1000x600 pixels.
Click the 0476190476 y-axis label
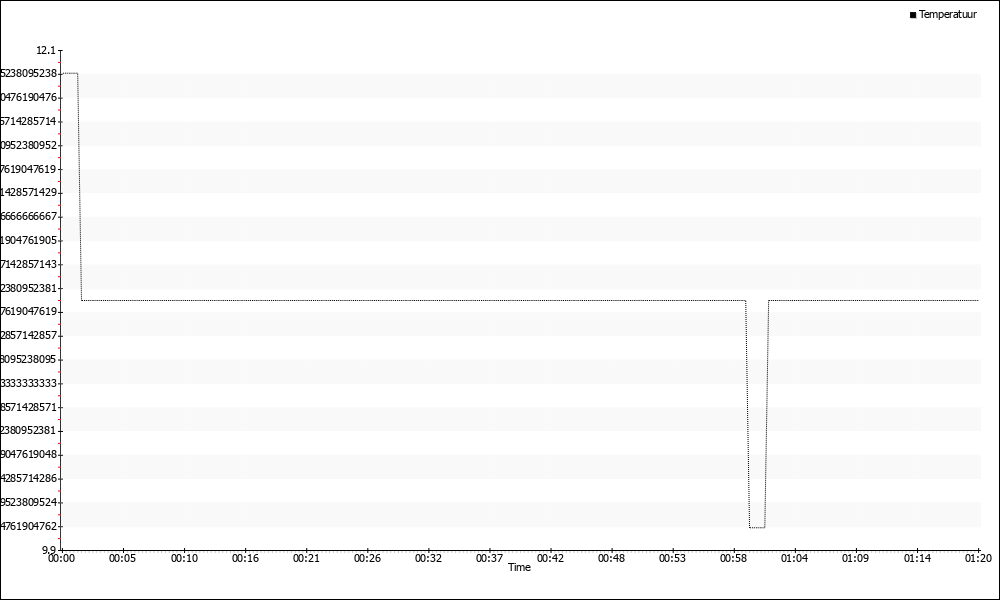click(x=29, y=98)
